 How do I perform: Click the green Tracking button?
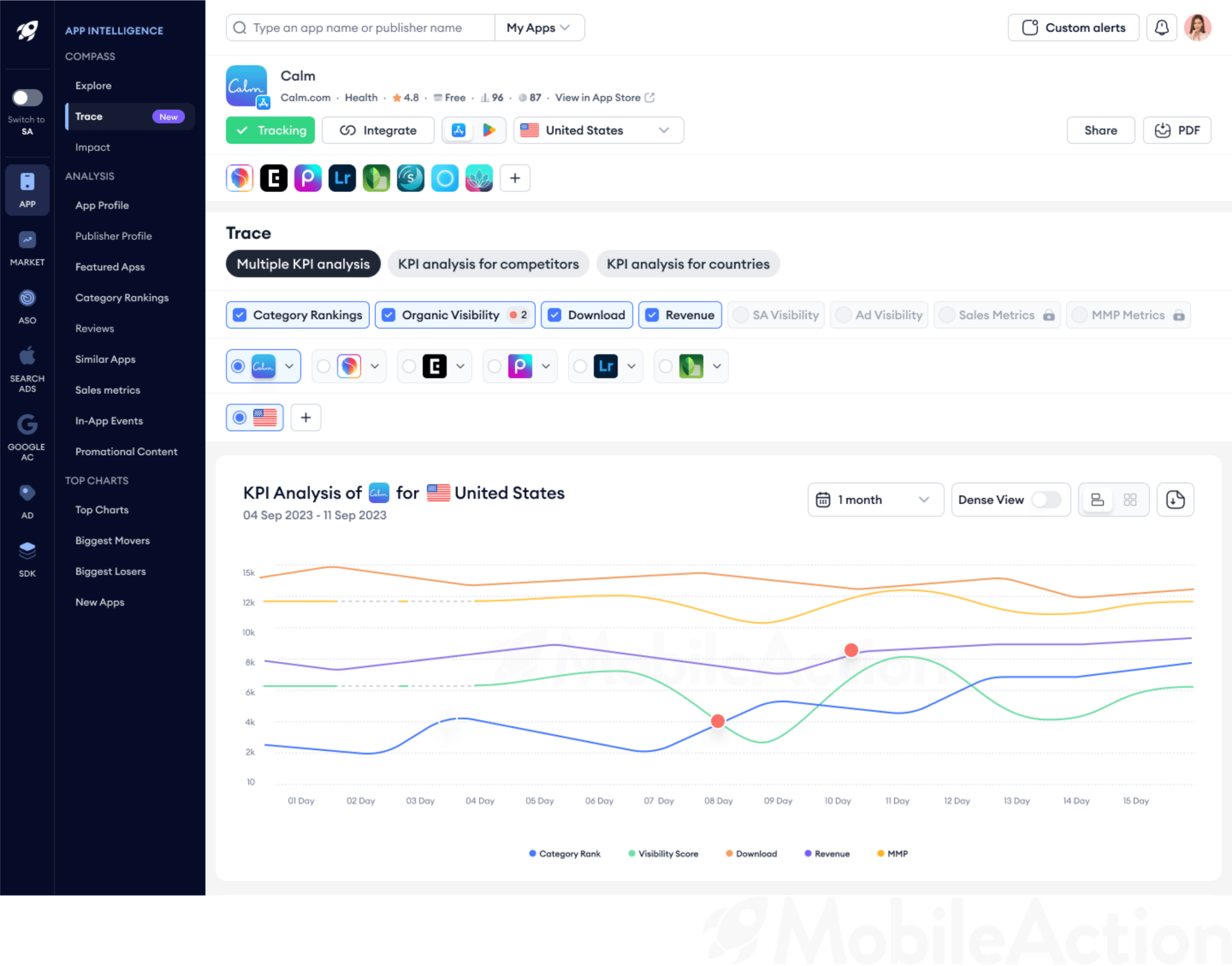270,131
